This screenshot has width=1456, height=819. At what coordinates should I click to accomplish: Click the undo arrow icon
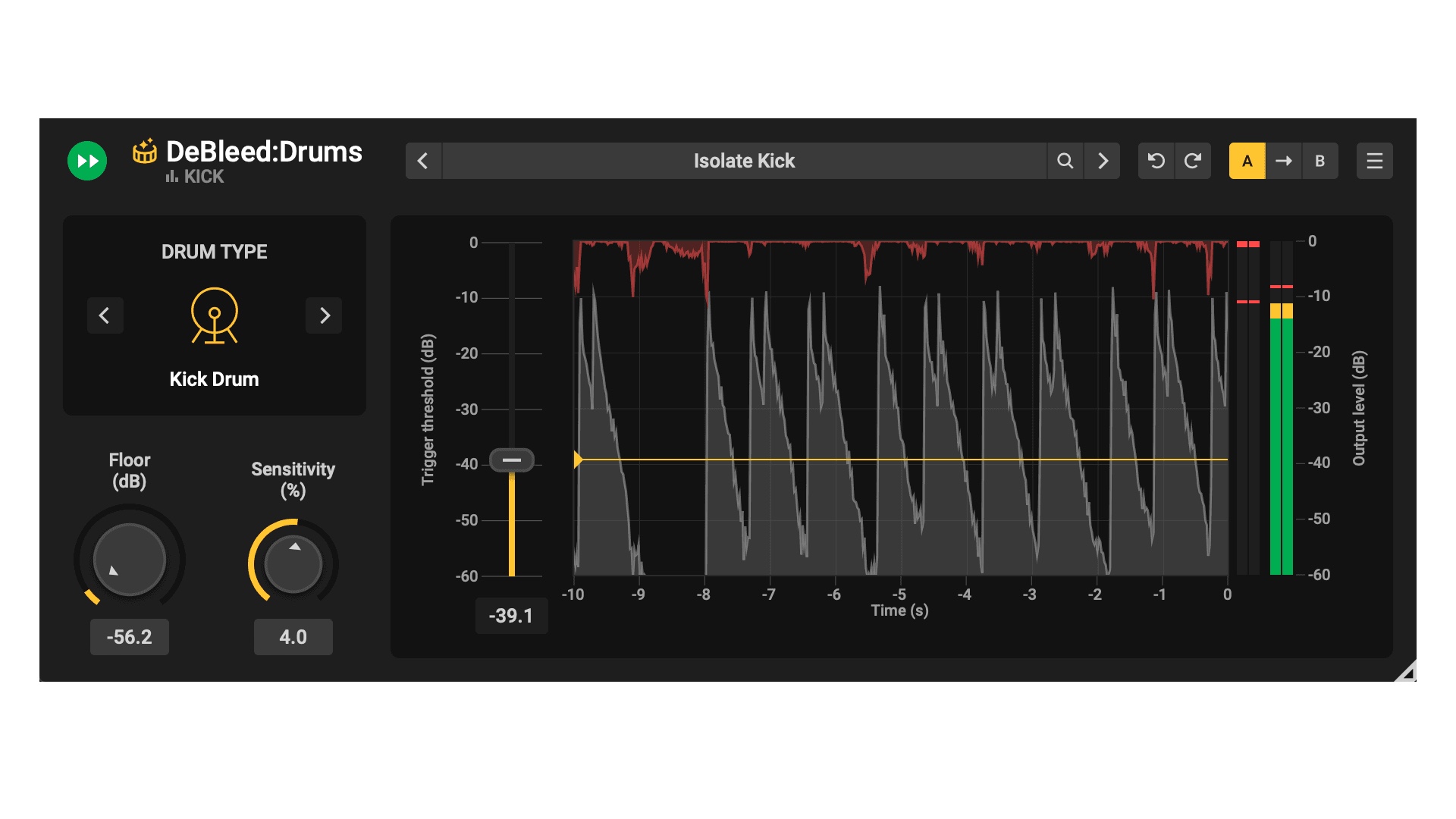1156,161
